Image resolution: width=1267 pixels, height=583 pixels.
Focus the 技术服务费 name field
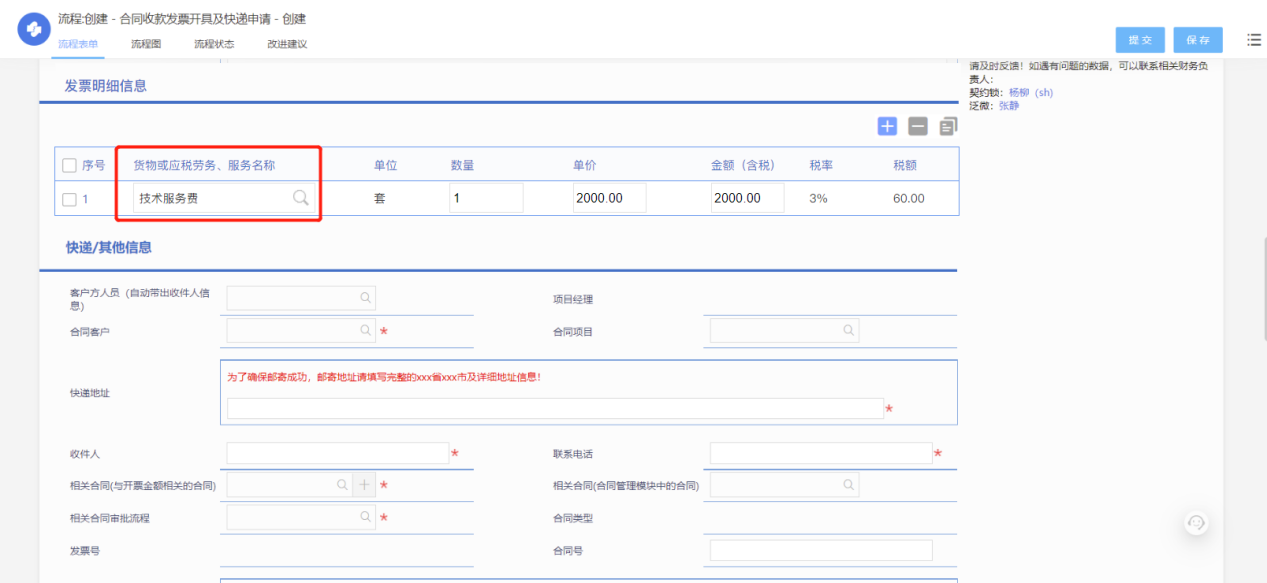(225, 198)
